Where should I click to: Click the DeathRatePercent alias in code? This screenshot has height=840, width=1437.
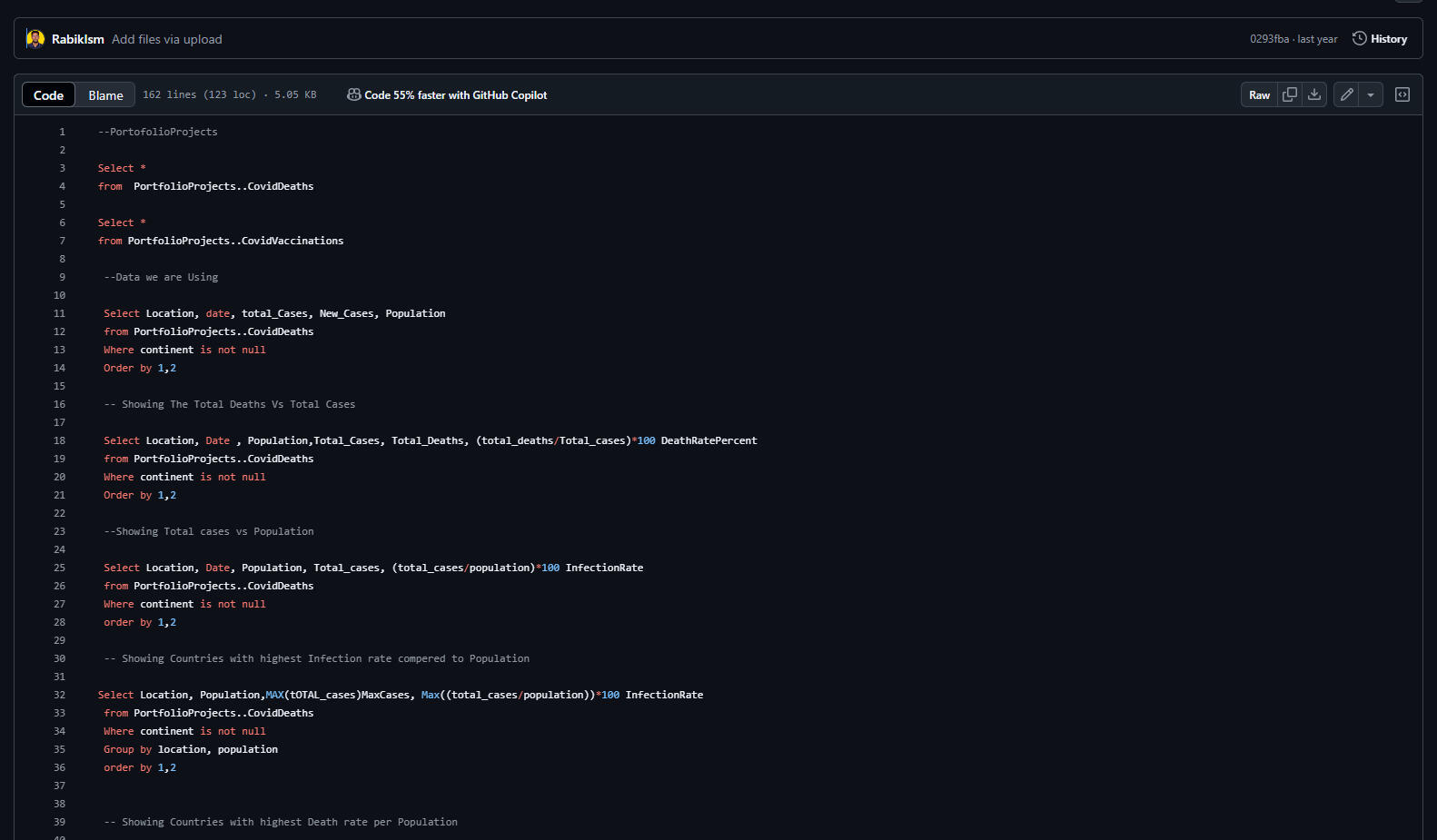point(709,440)
